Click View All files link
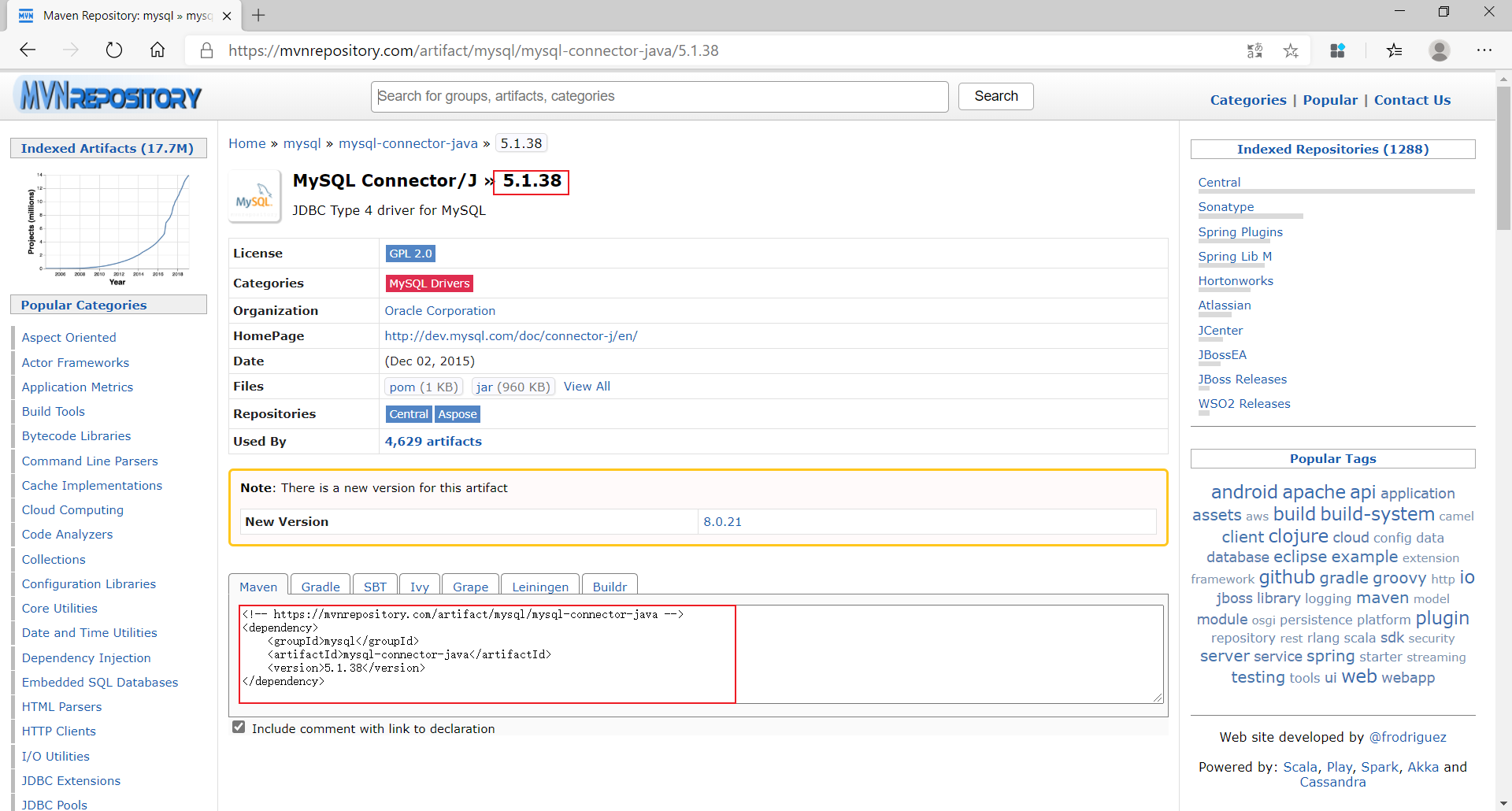The width and height of the screenshot is (1512, 811). [587, 387]
